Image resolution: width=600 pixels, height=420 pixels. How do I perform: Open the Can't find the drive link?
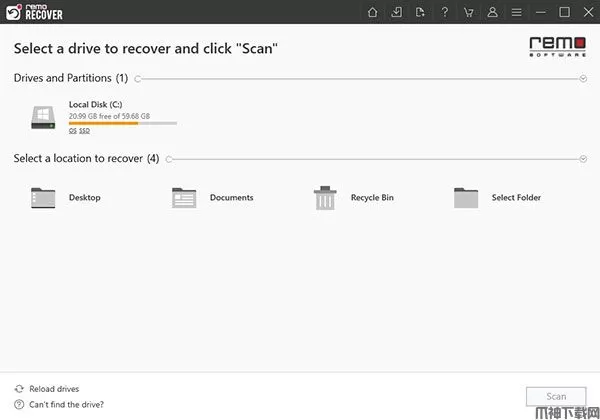point(66,405)
